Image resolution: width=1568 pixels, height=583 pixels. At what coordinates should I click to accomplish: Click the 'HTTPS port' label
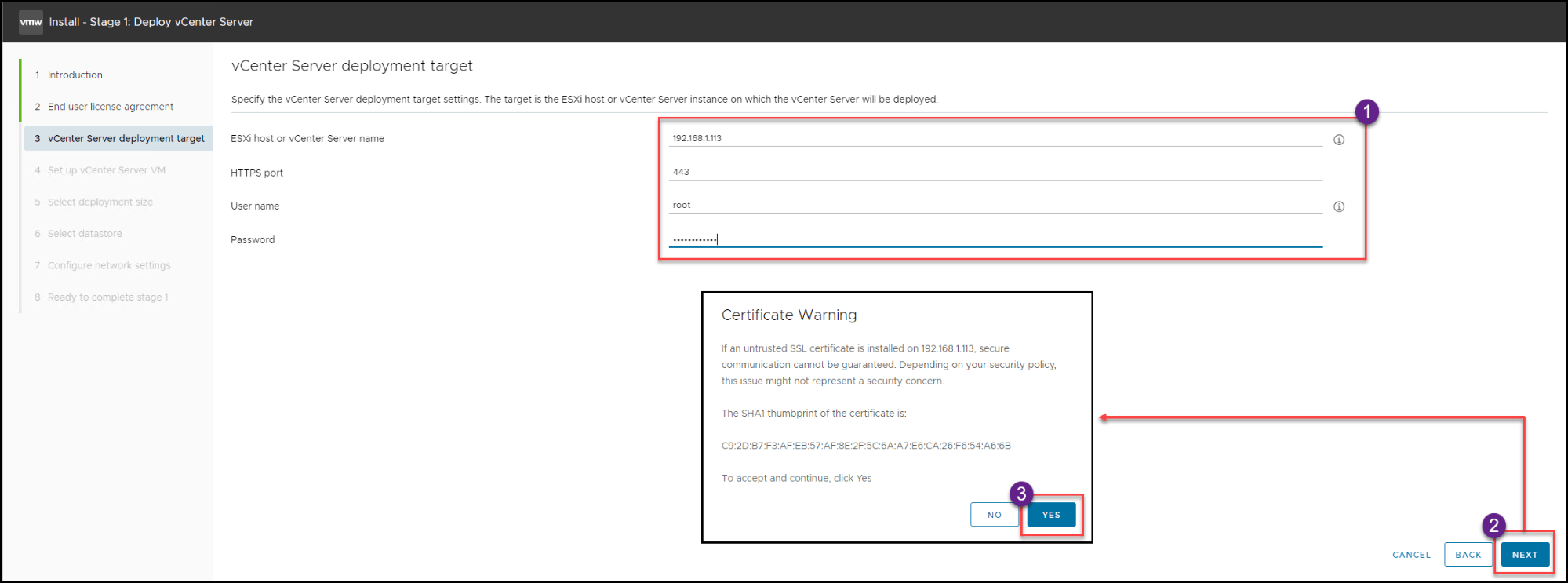click(256, 173)
